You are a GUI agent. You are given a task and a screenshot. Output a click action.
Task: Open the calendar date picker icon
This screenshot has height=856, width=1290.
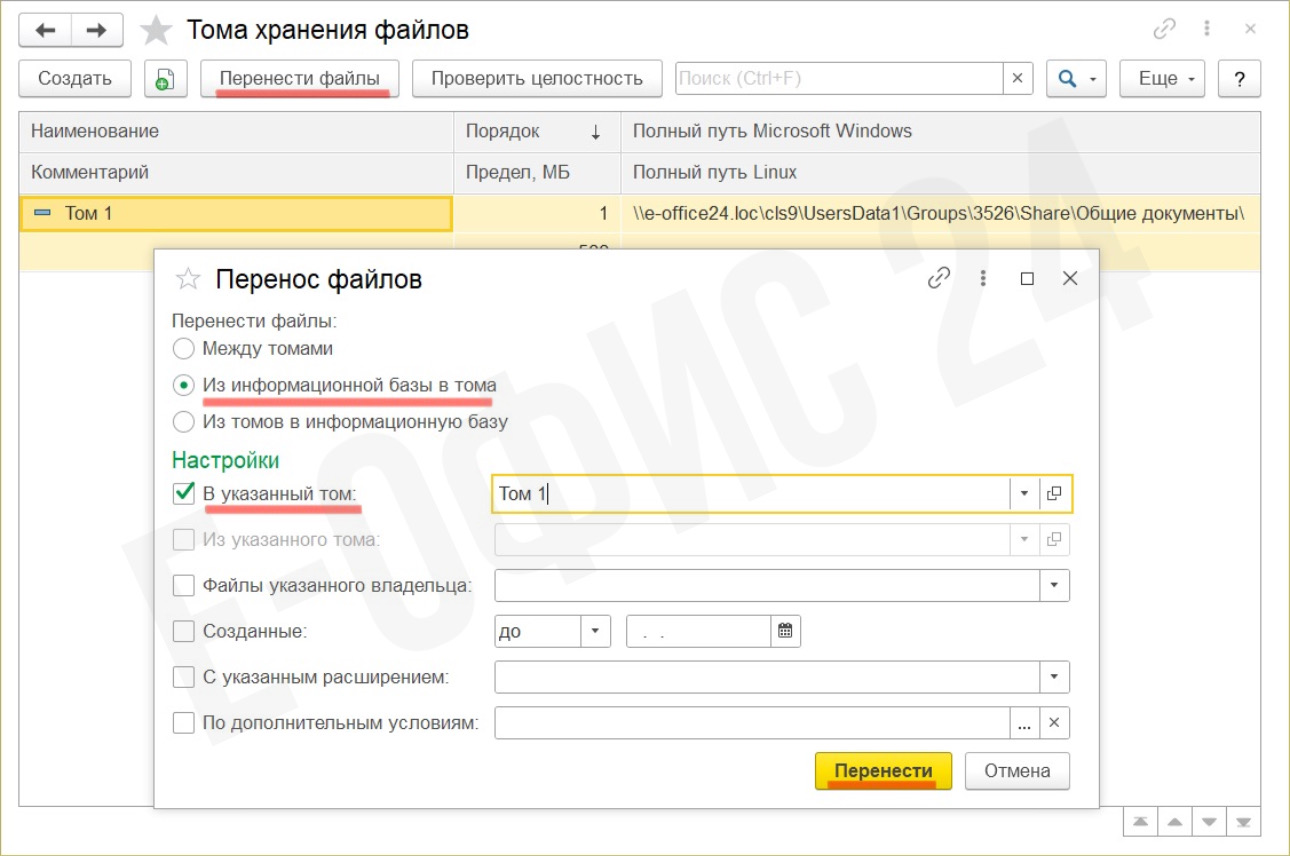pyautogui.click(x=785, y=631)
